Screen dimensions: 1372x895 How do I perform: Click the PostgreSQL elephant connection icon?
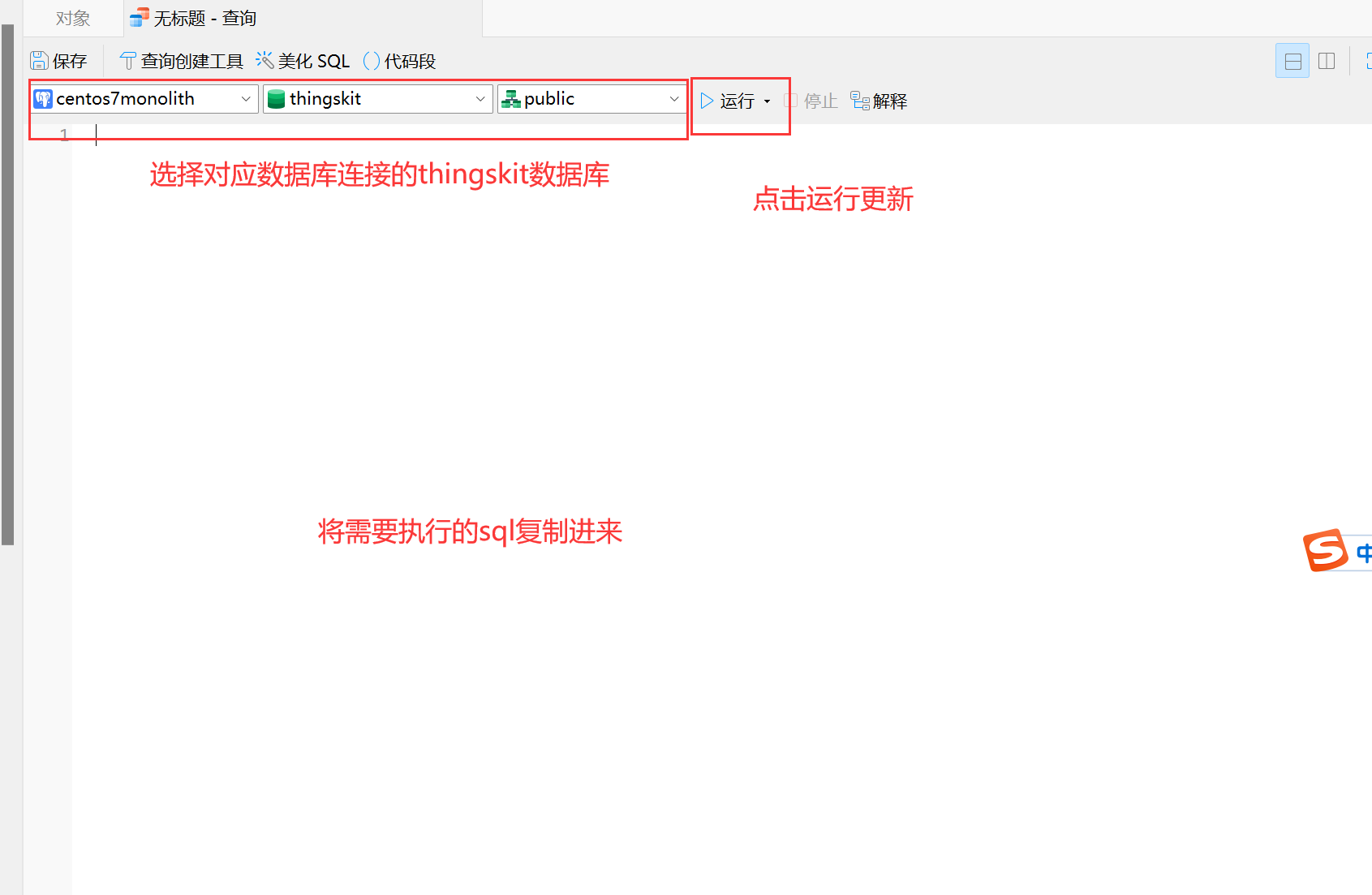click(43, 99)
